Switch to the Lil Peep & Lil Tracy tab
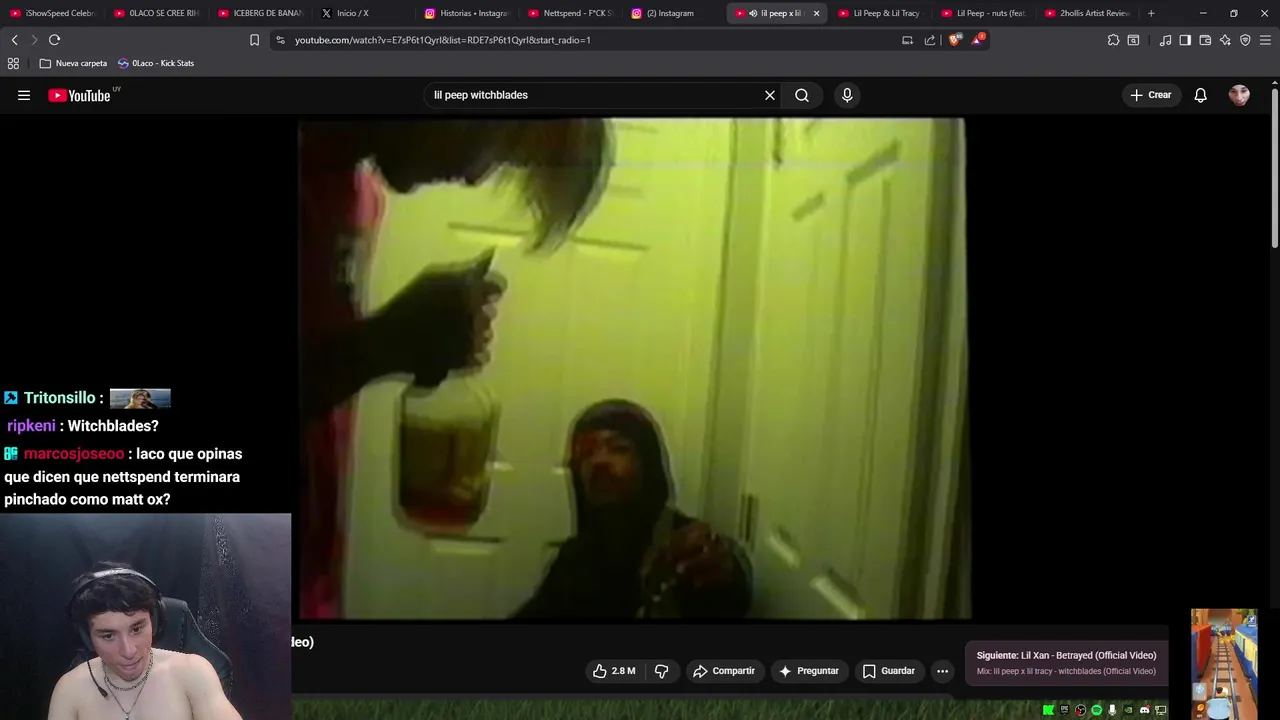Viewport: 1280px width, 720px height. click(x=881, y=13)
